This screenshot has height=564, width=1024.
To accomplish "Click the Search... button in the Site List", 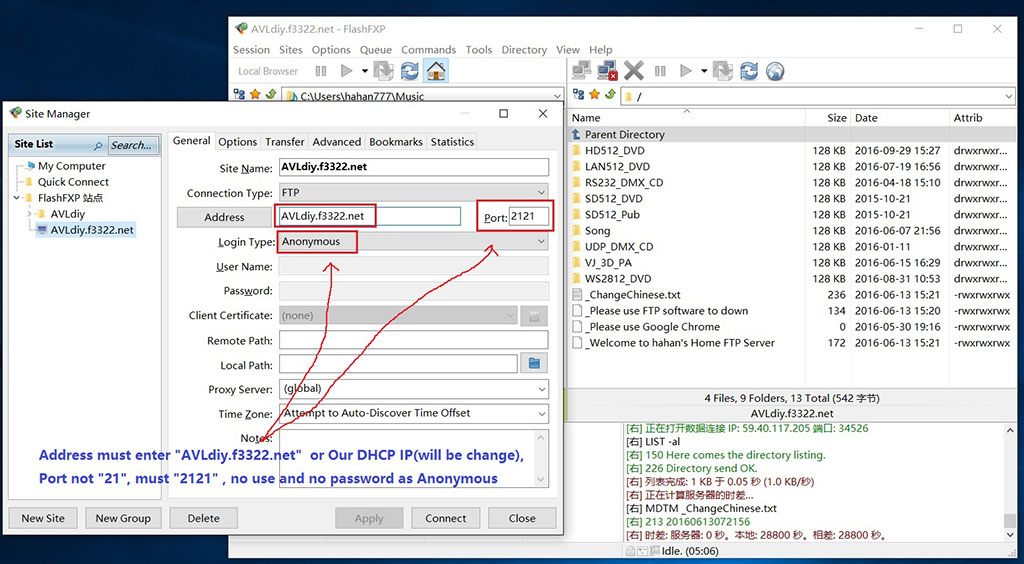I will (133, 145).
